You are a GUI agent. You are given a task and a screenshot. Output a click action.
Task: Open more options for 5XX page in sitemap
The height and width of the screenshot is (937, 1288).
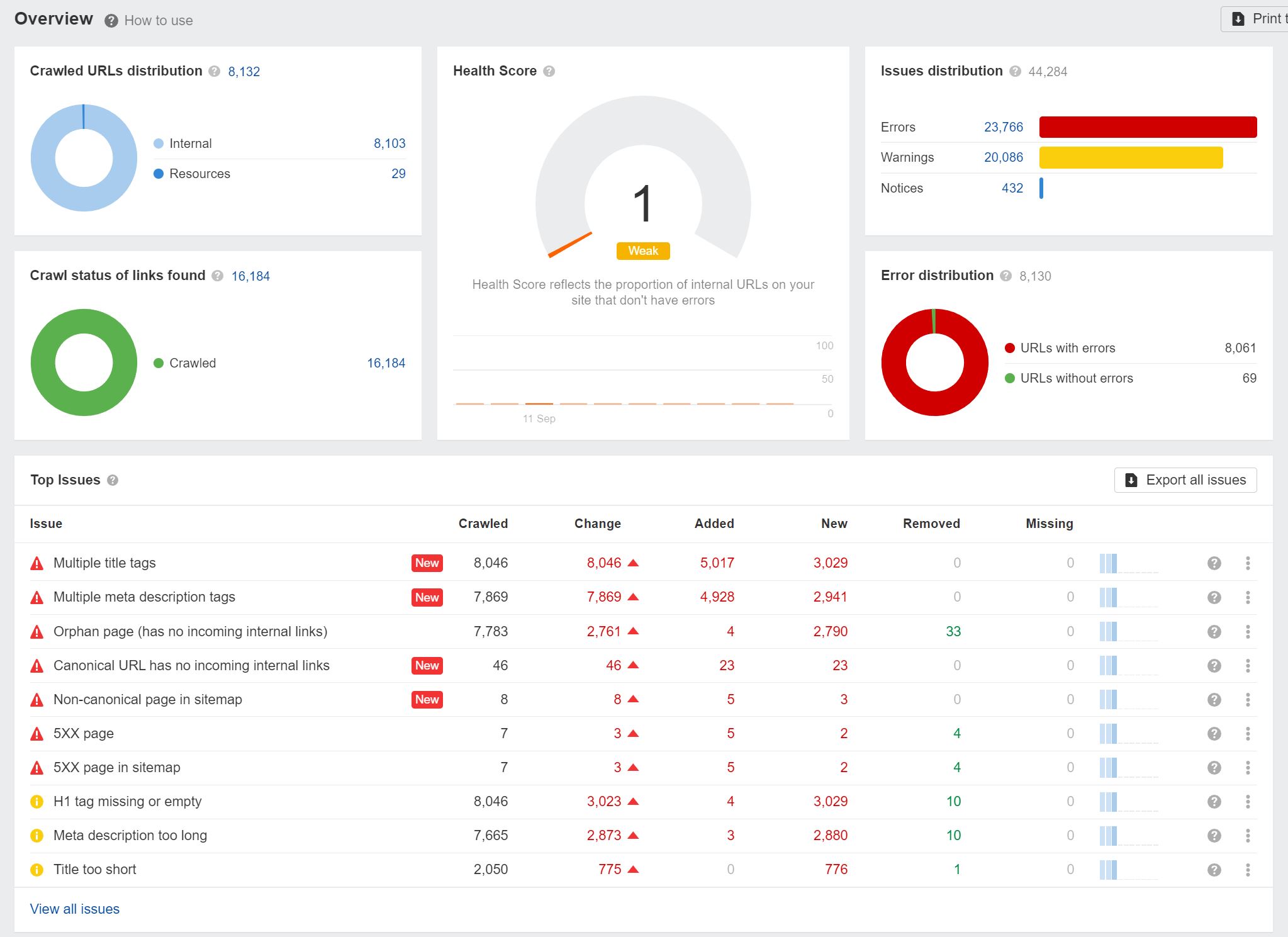pyautogui.click(x=1248, y=768)
